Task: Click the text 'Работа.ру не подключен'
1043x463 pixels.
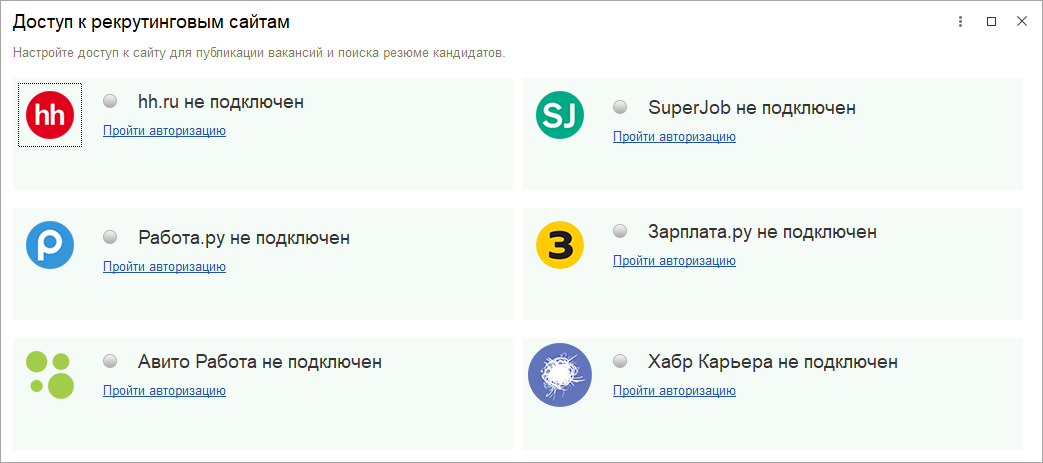Action: (x=244, y=237)
